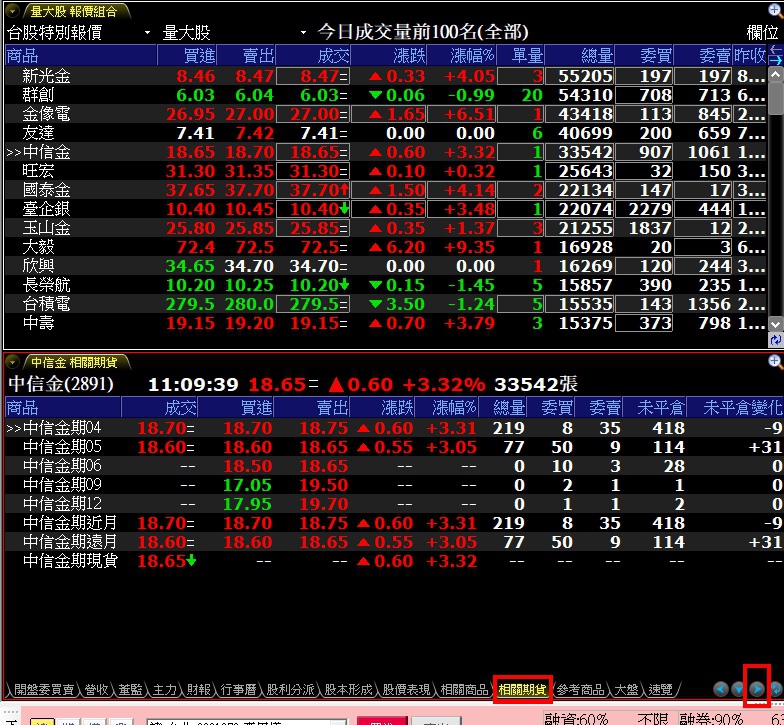Switch to the 股價表現 tab
The height and width of the screenshot is (725, 784).
pyautogui.click(x=406, y=690)
